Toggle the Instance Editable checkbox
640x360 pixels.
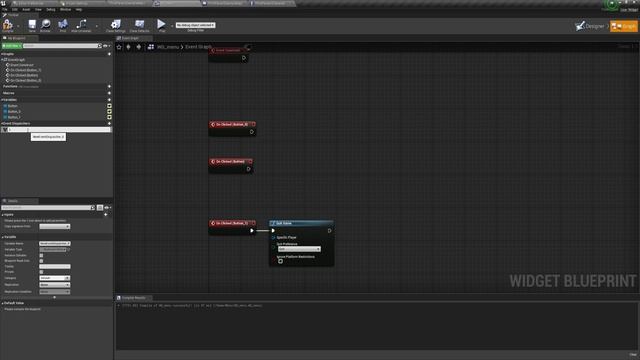41,255
